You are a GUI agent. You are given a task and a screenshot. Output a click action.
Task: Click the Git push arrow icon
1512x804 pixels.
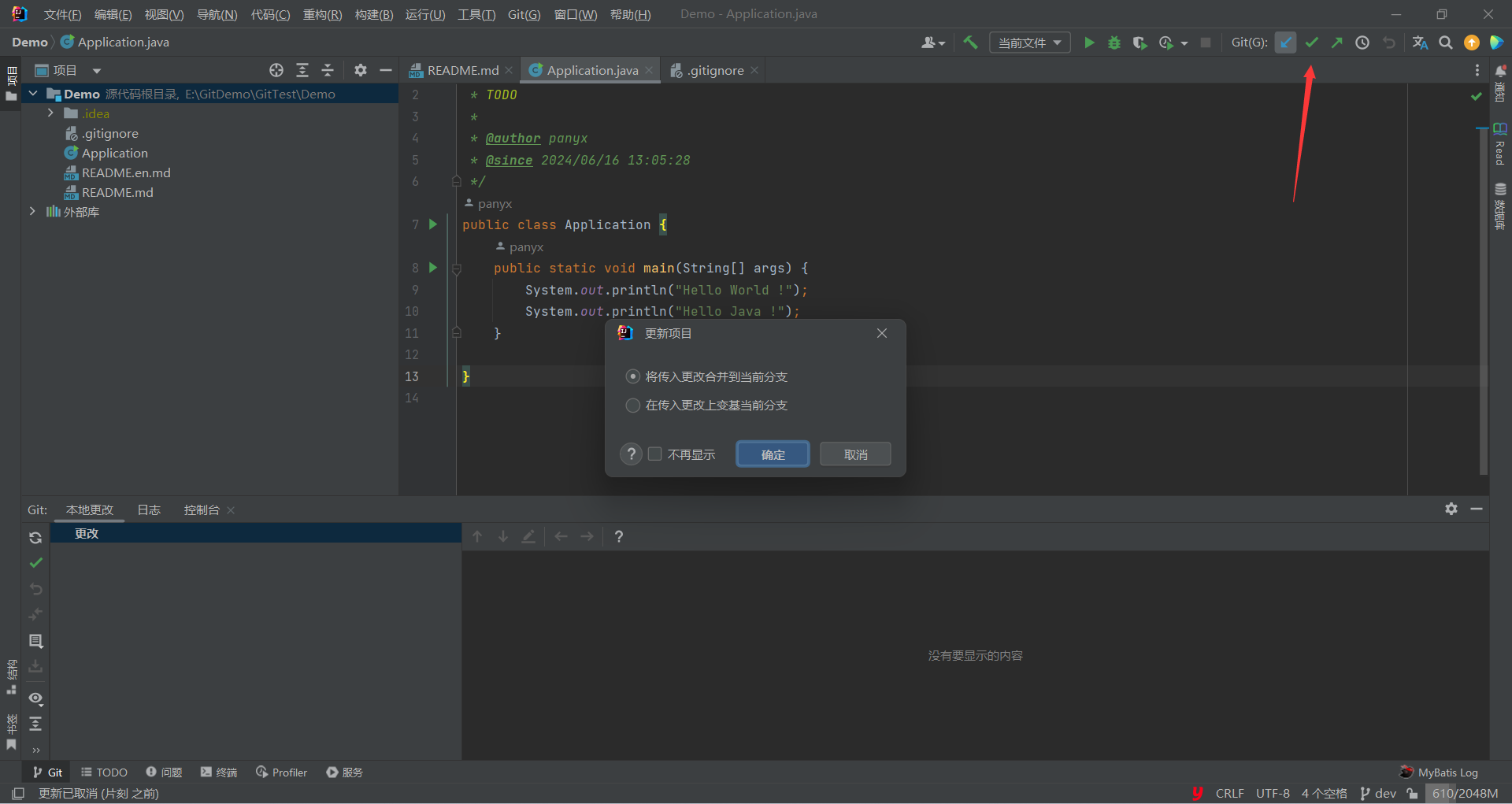pos(1336,43)
